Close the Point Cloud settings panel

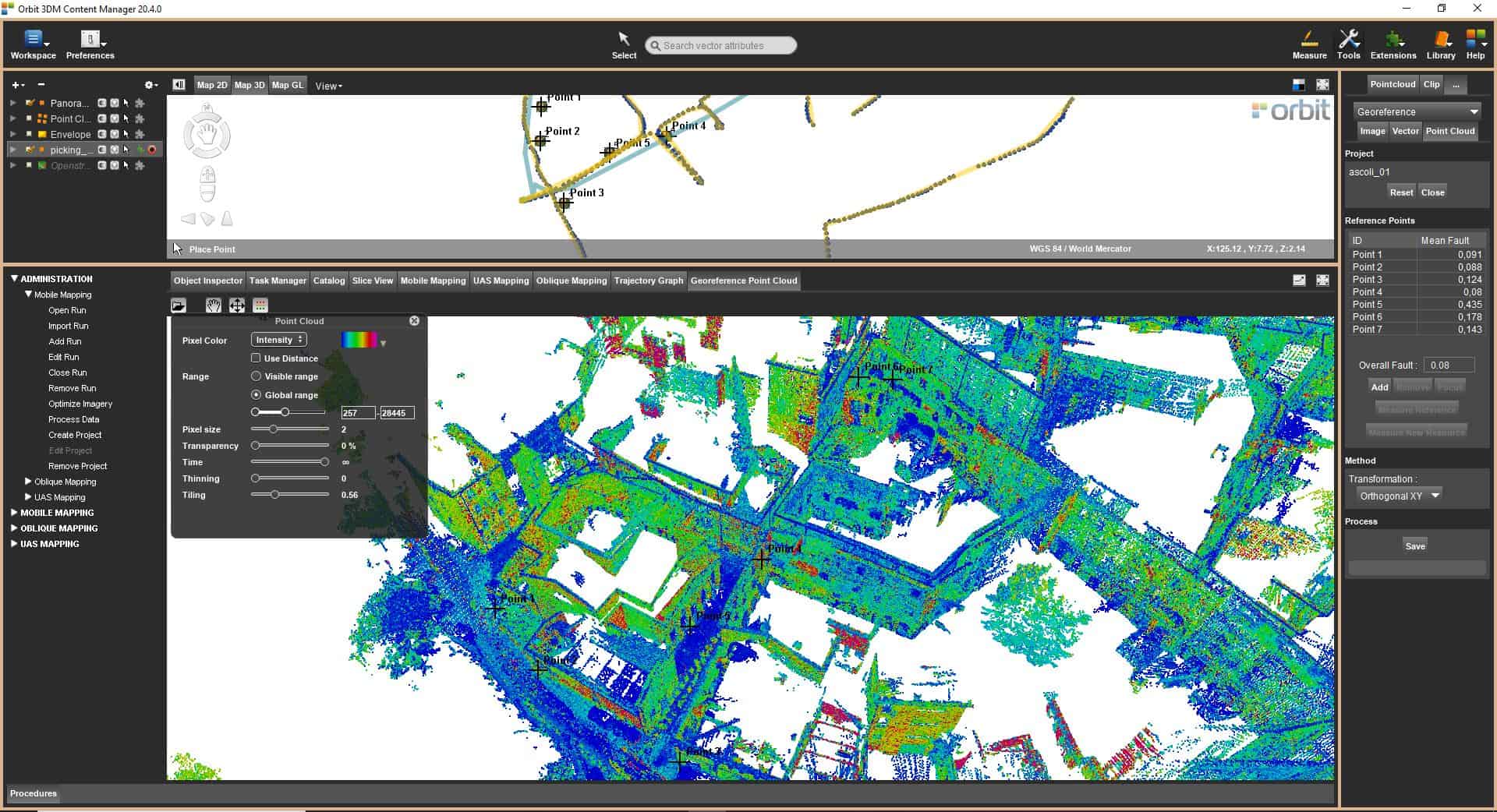point(414,321)
